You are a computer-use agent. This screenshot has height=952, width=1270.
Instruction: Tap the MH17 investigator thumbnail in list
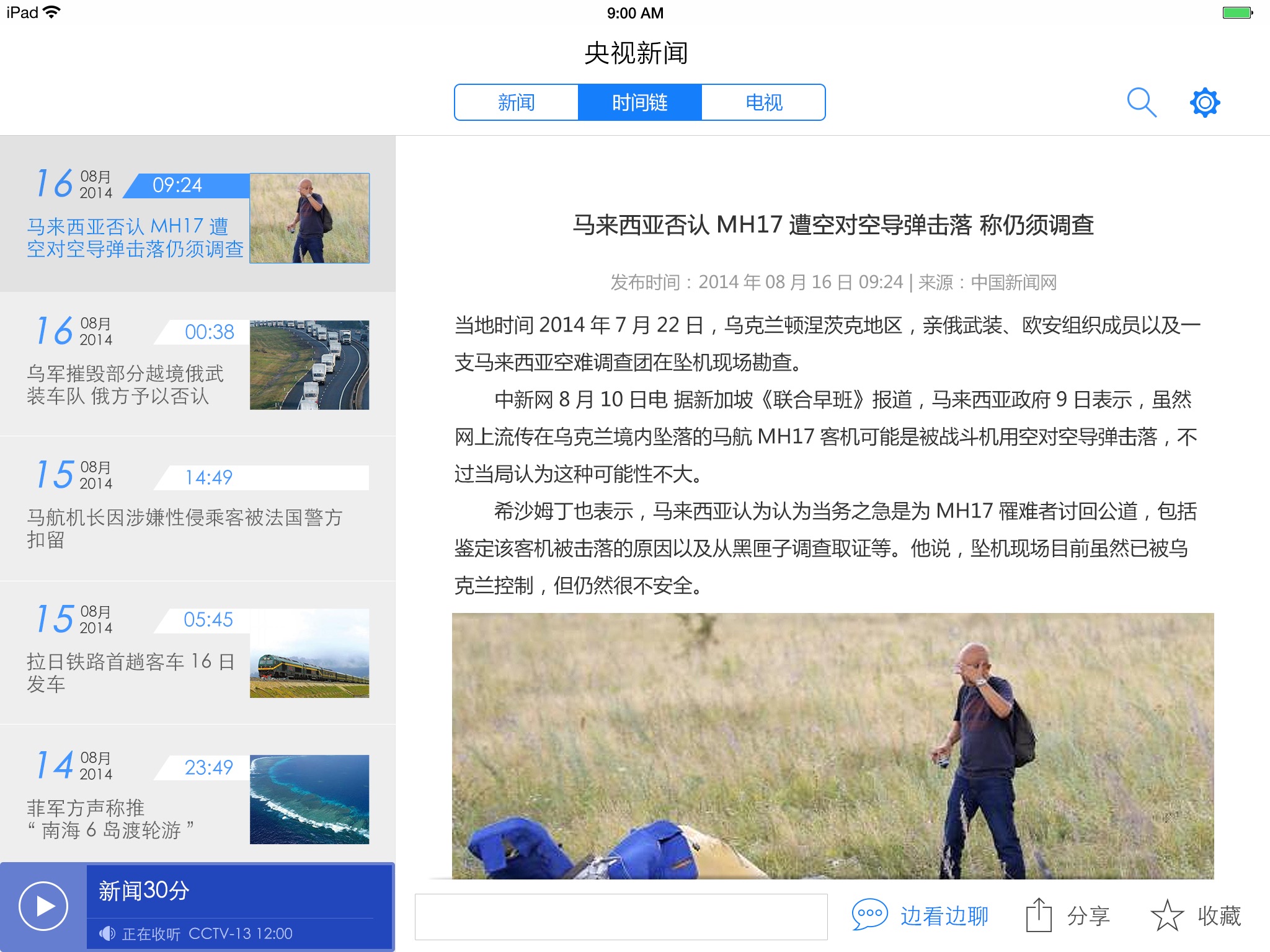click(x=309, y=218)
